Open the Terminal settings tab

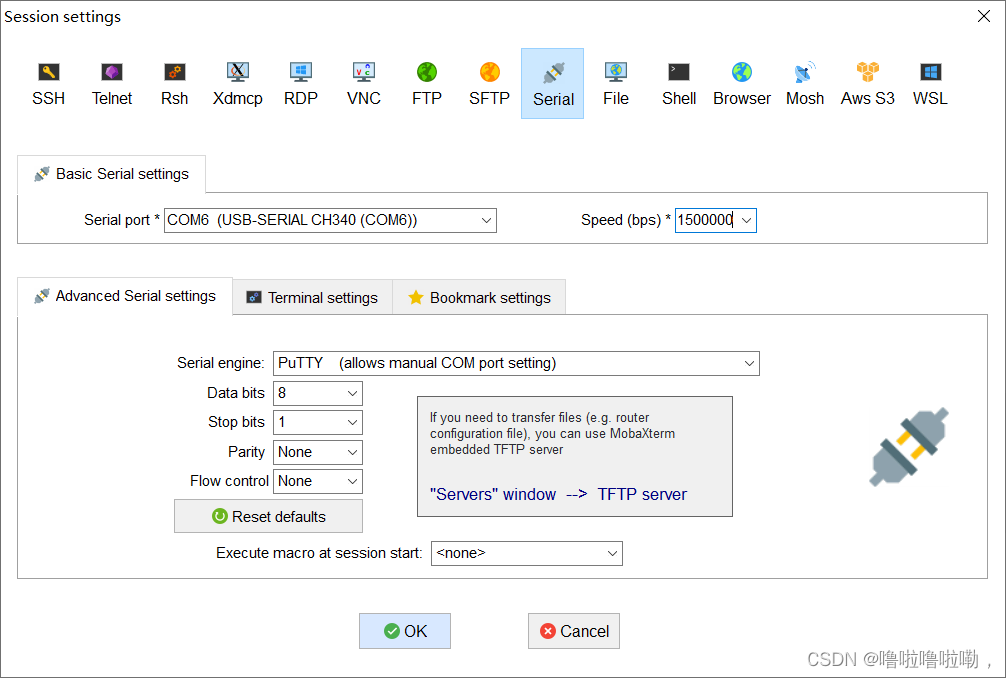(x=312, y=298)
